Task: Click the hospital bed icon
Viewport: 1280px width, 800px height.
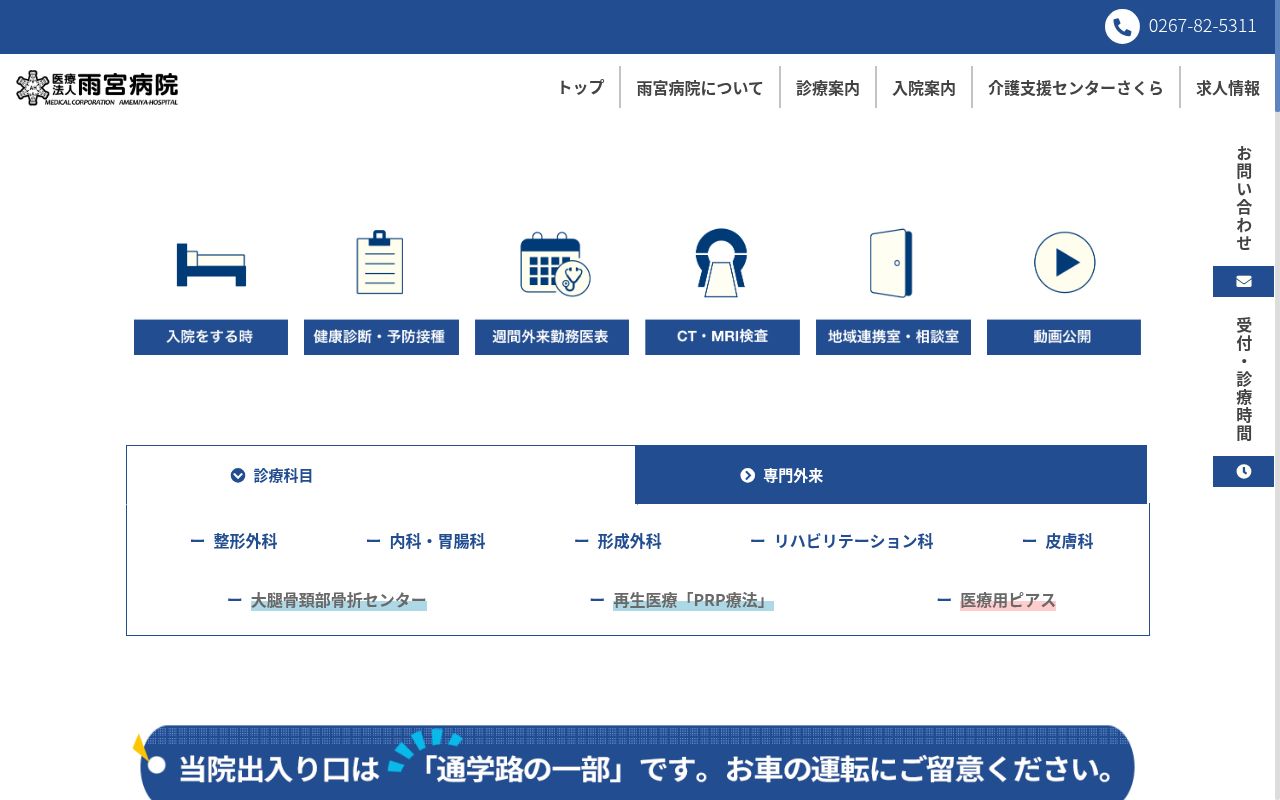Action: [x=211, y=264]
